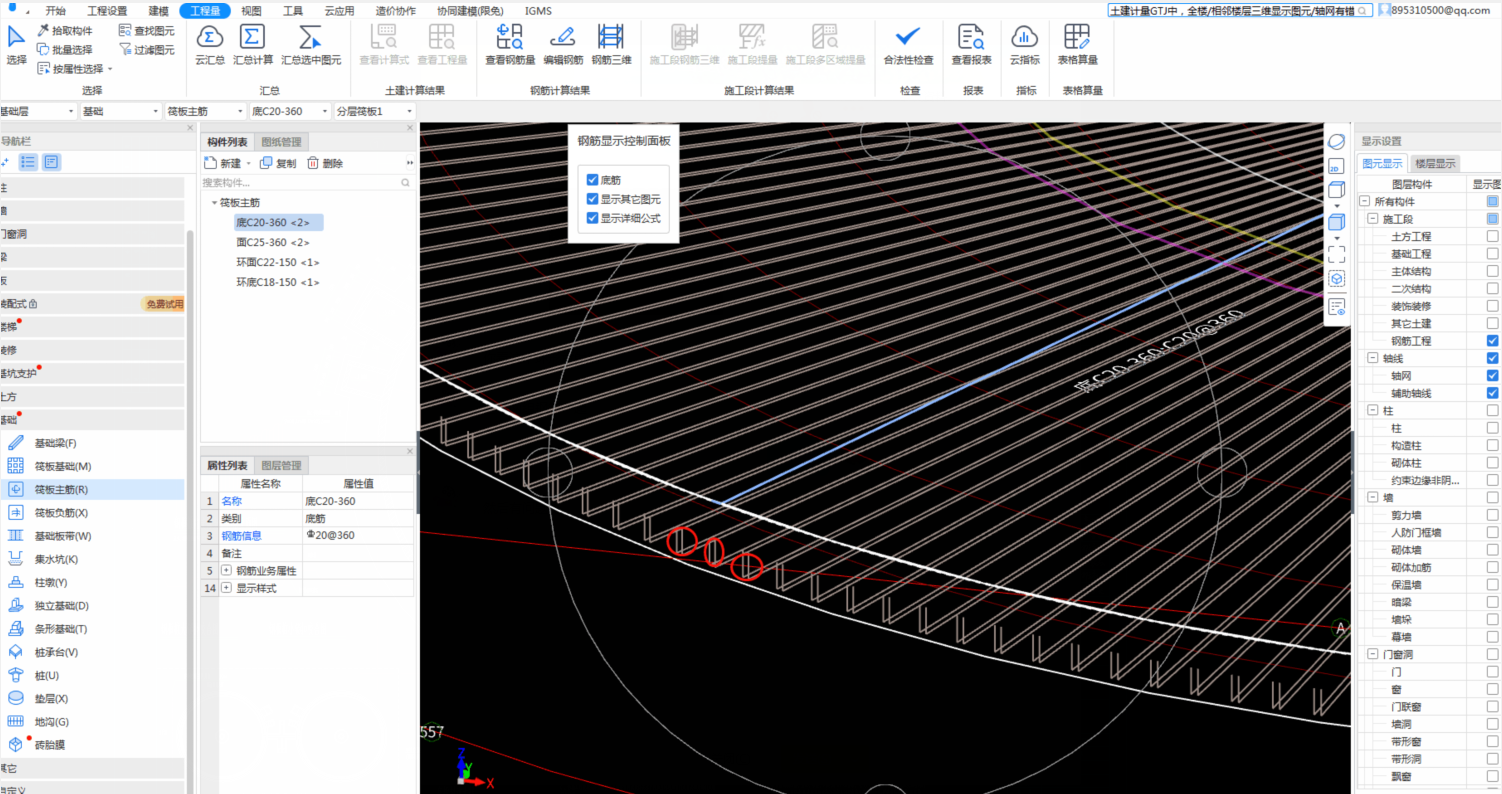
Task: Open the 建模 ribbon tab
Action: pyautogui.click(x=158, y=11)
